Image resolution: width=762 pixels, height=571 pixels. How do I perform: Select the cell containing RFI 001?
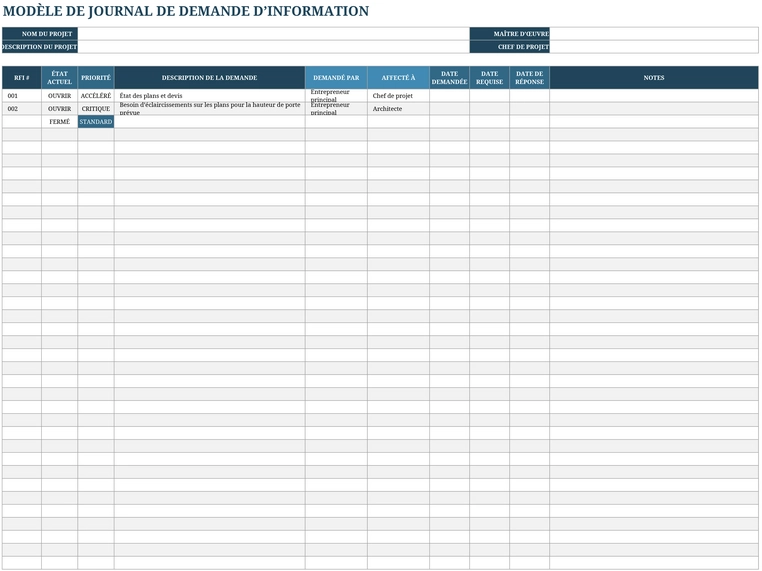[x=22, y=96]
